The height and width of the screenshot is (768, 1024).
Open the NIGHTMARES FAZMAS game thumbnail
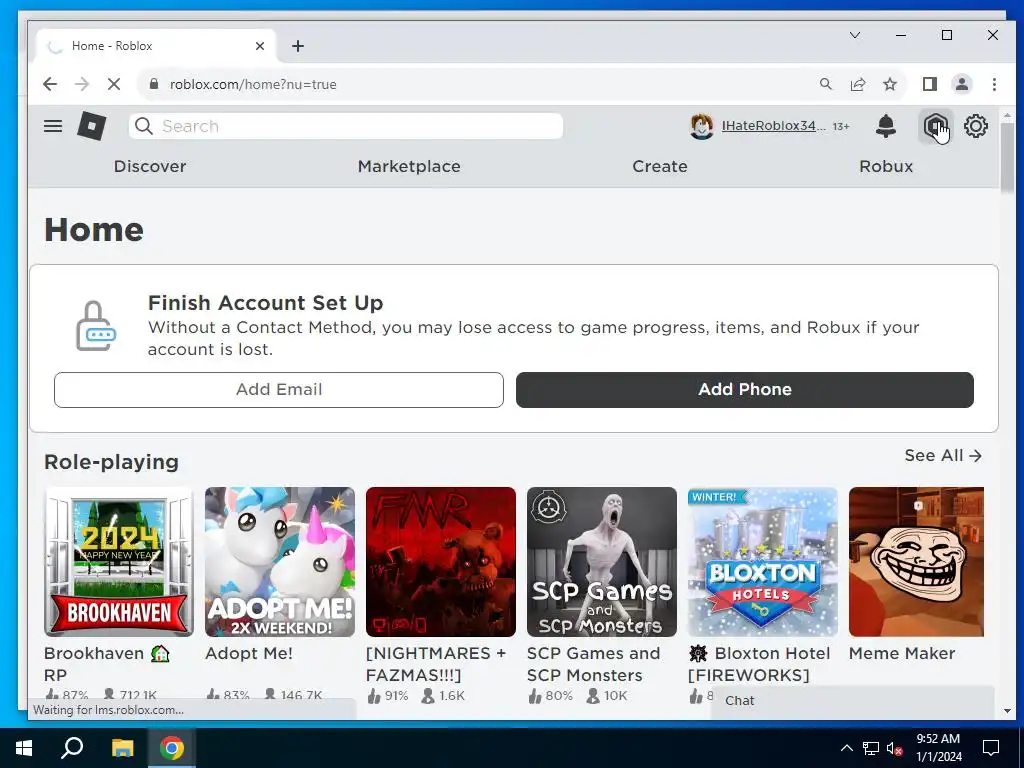[441, 562]
